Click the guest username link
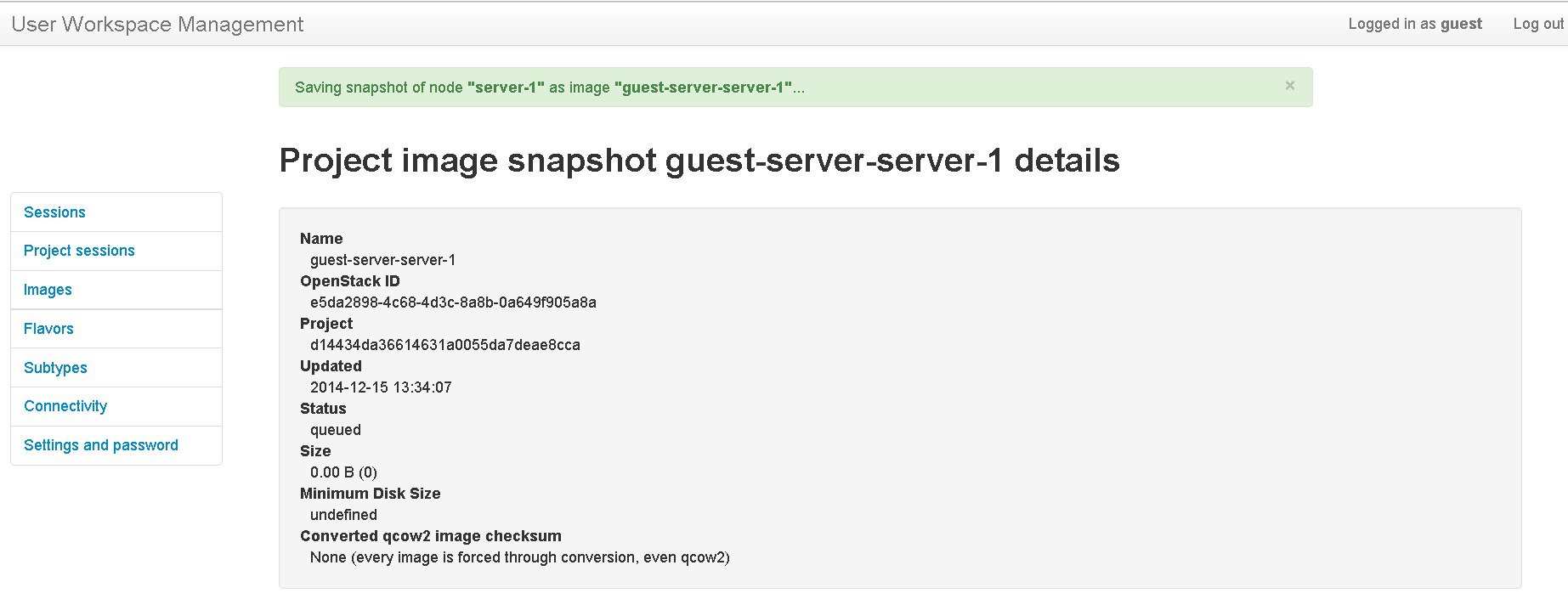This screenshot has height=599, width=1568. 1460,24
